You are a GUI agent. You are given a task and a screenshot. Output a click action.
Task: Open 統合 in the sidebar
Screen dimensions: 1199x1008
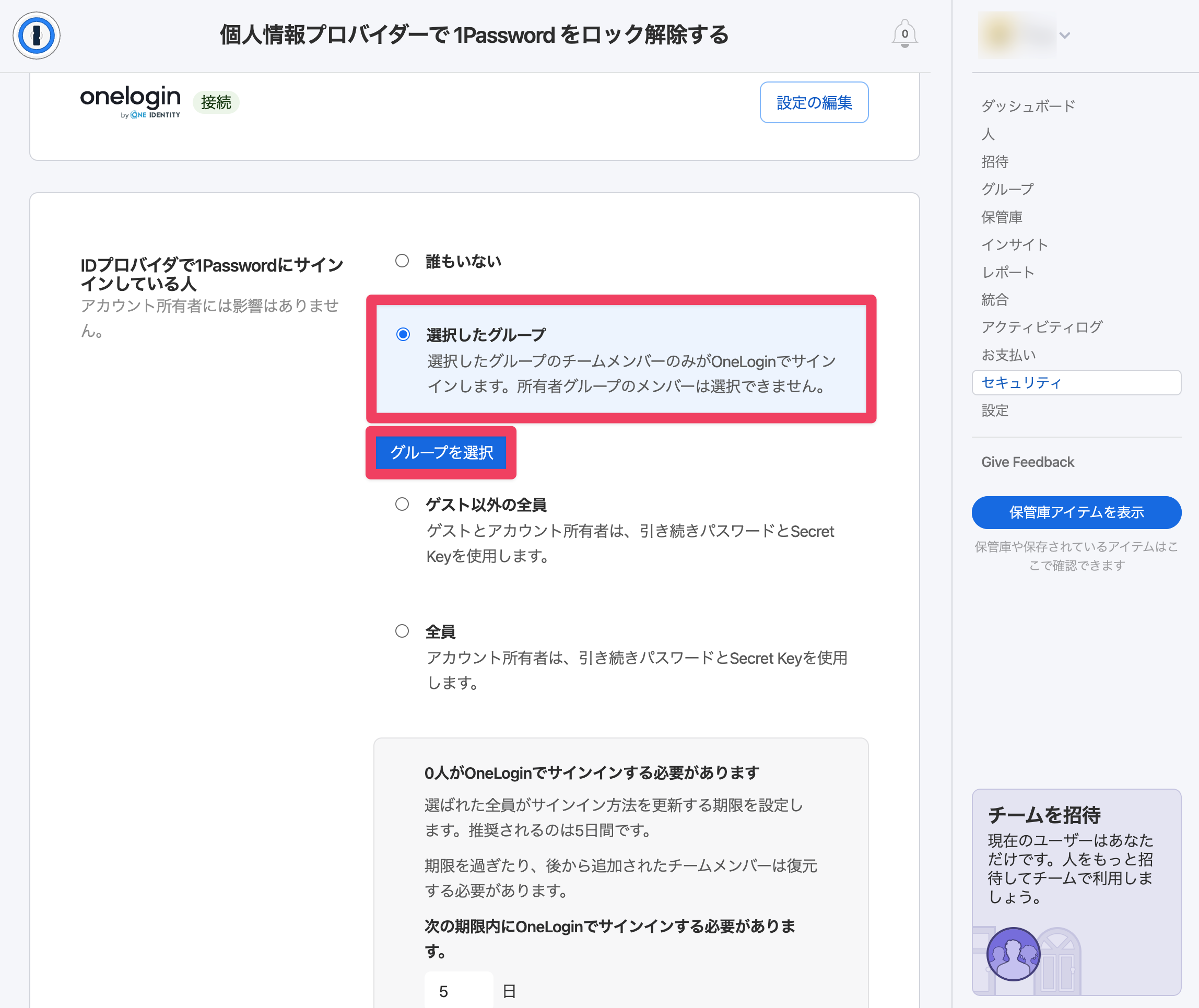pyautogui.click(x=994, y=299)
